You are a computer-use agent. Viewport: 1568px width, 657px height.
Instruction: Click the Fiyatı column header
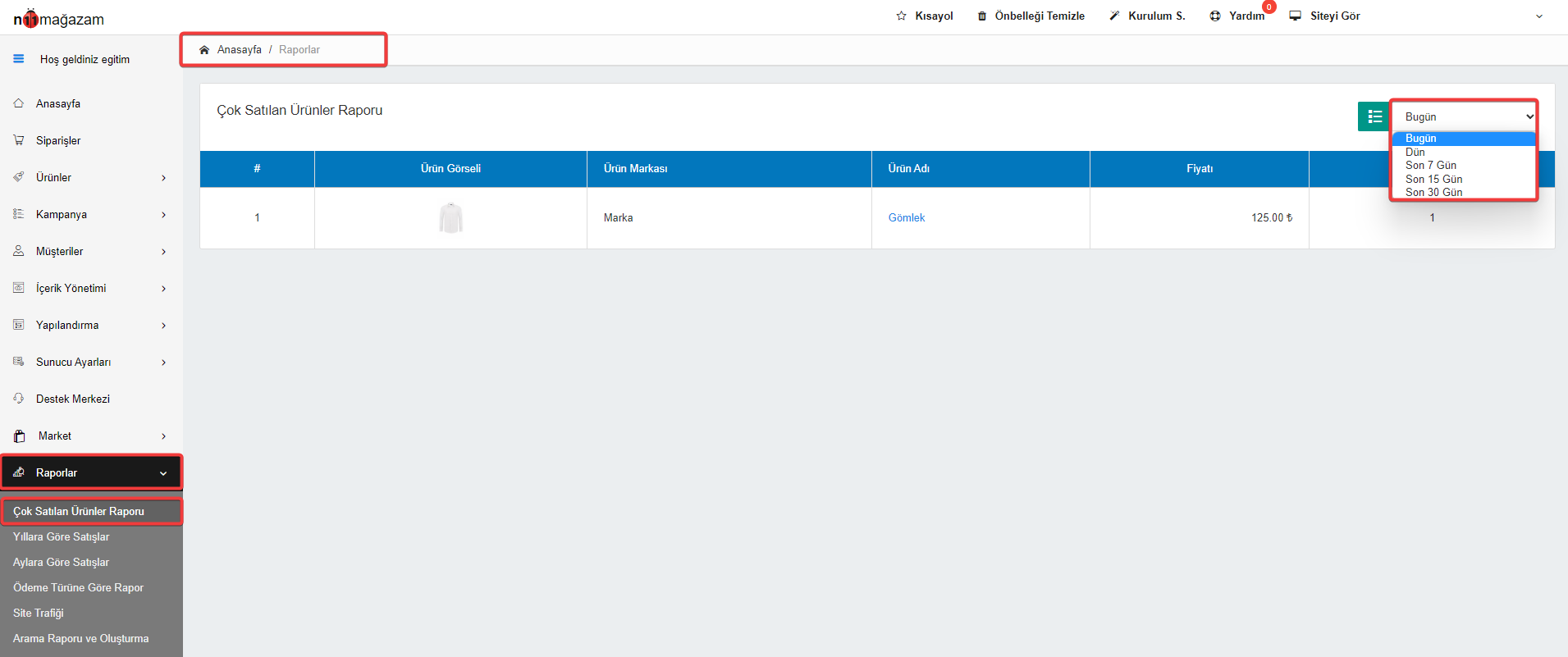click(1200, 168)
